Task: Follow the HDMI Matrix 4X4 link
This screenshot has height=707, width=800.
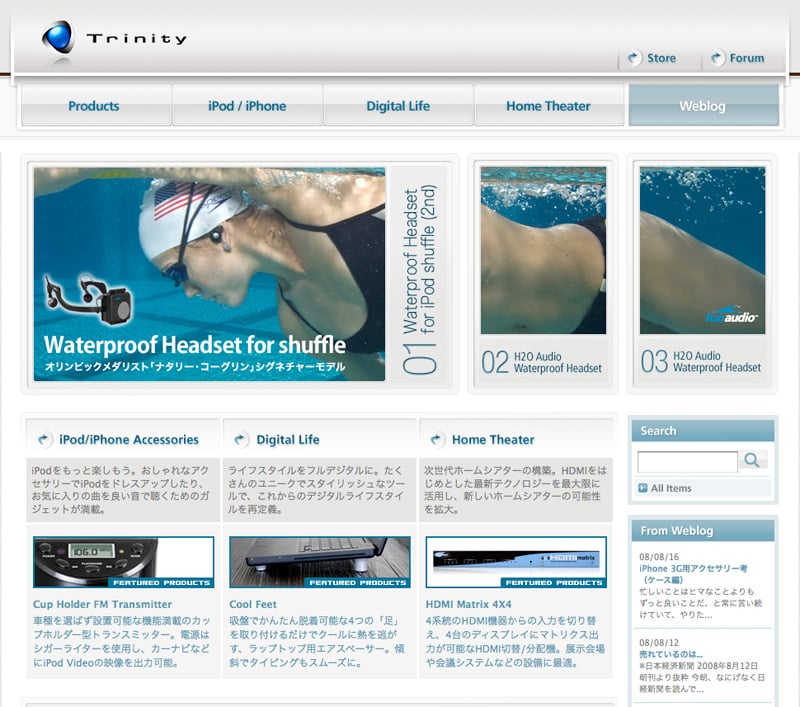Action: pos(468,604)
